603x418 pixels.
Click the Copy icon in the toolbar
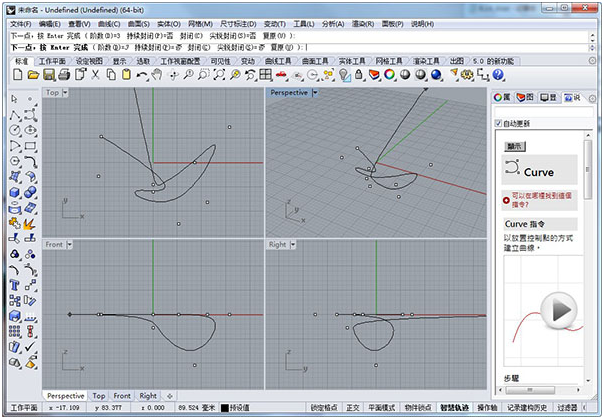point(111,75)
